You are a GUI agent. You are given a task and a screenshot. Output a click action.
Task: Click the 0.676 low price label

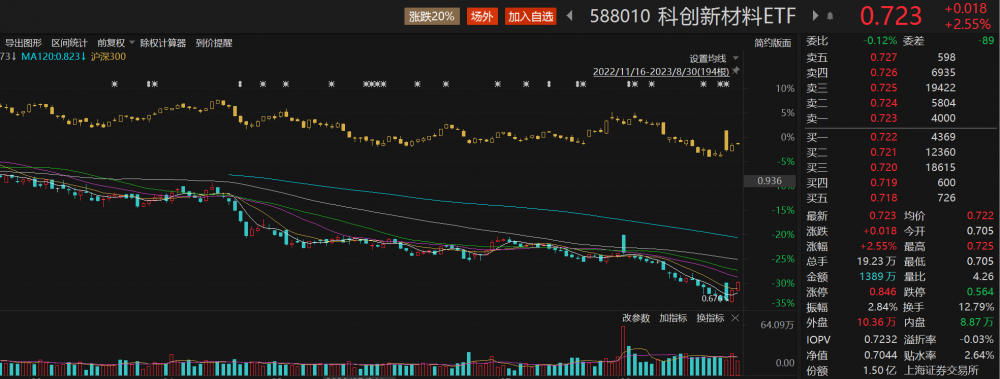tap(712, 298)
